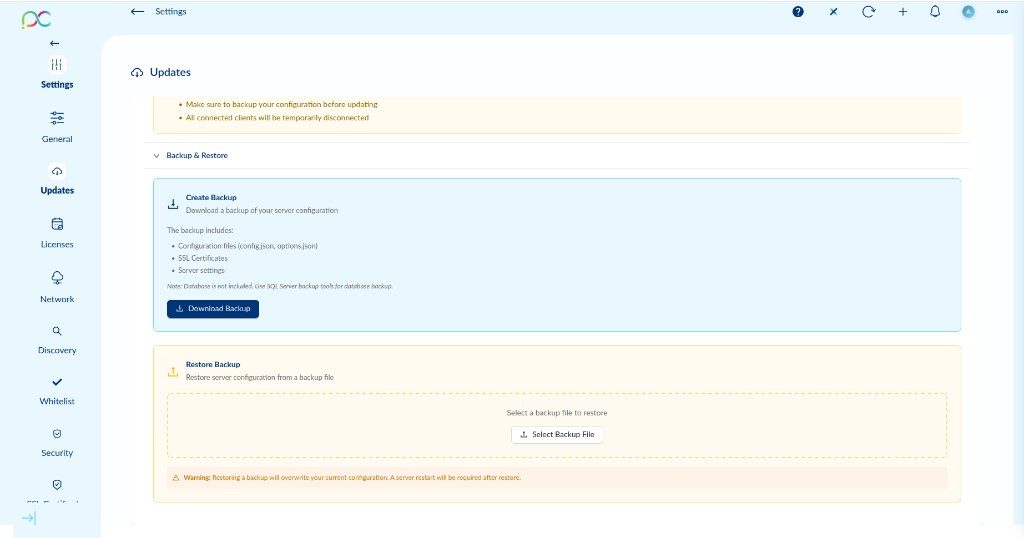Image resolution: width=1024 pixels, height=538 pixels.
Task: Click the shield icon below Security
Action: pos(57,484)
